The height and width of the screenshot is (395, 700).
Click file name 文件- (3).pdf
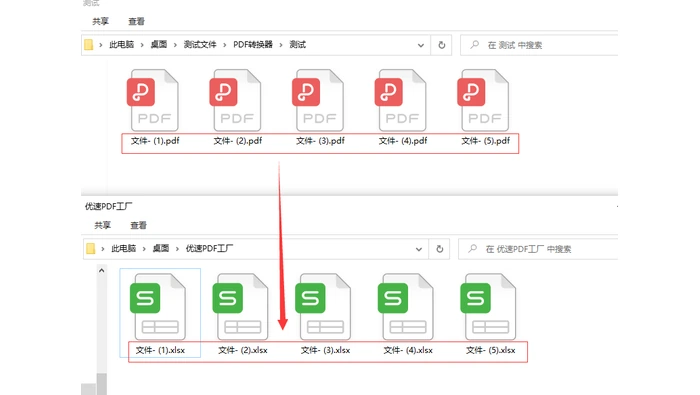tap(320, 141)
